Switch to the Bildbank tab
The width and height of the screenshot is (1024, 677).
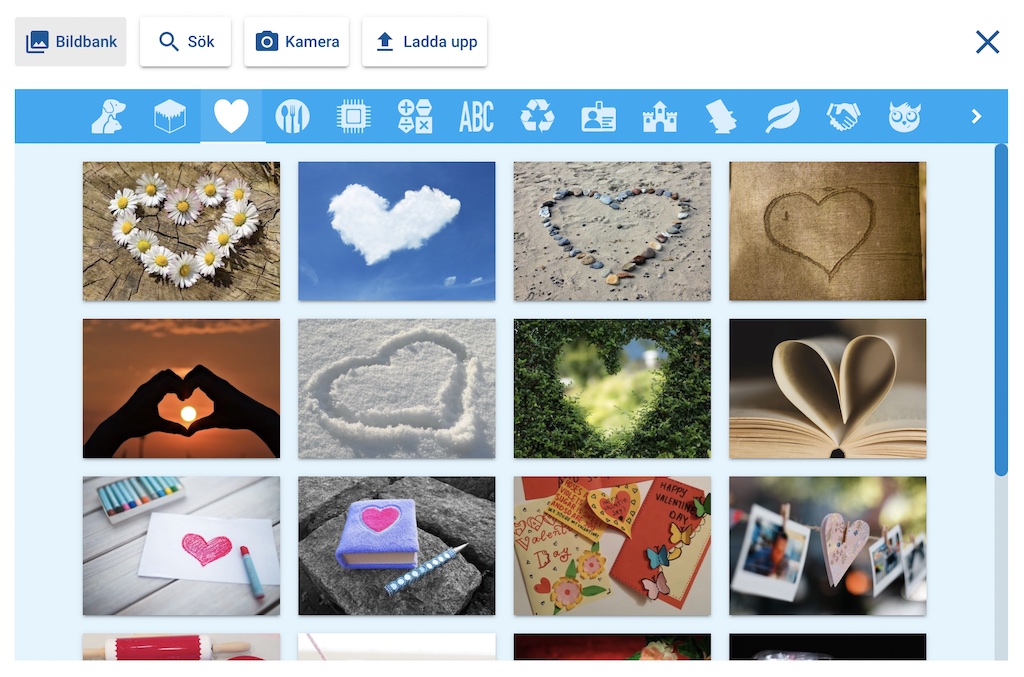(x=71, y=42)
